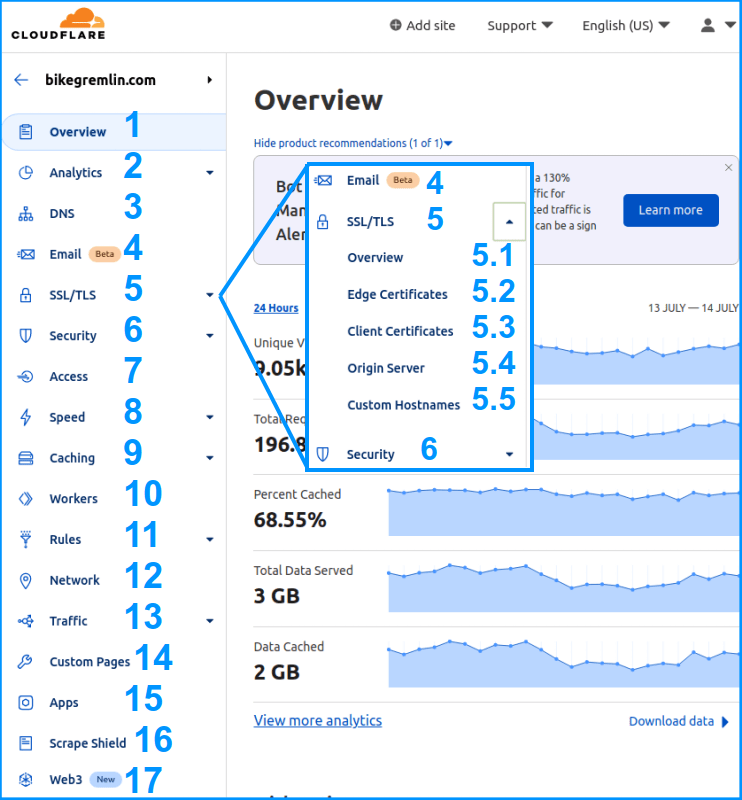
Task: Click the Custom Pages wrench icon
Action: (x=24, y=662)
